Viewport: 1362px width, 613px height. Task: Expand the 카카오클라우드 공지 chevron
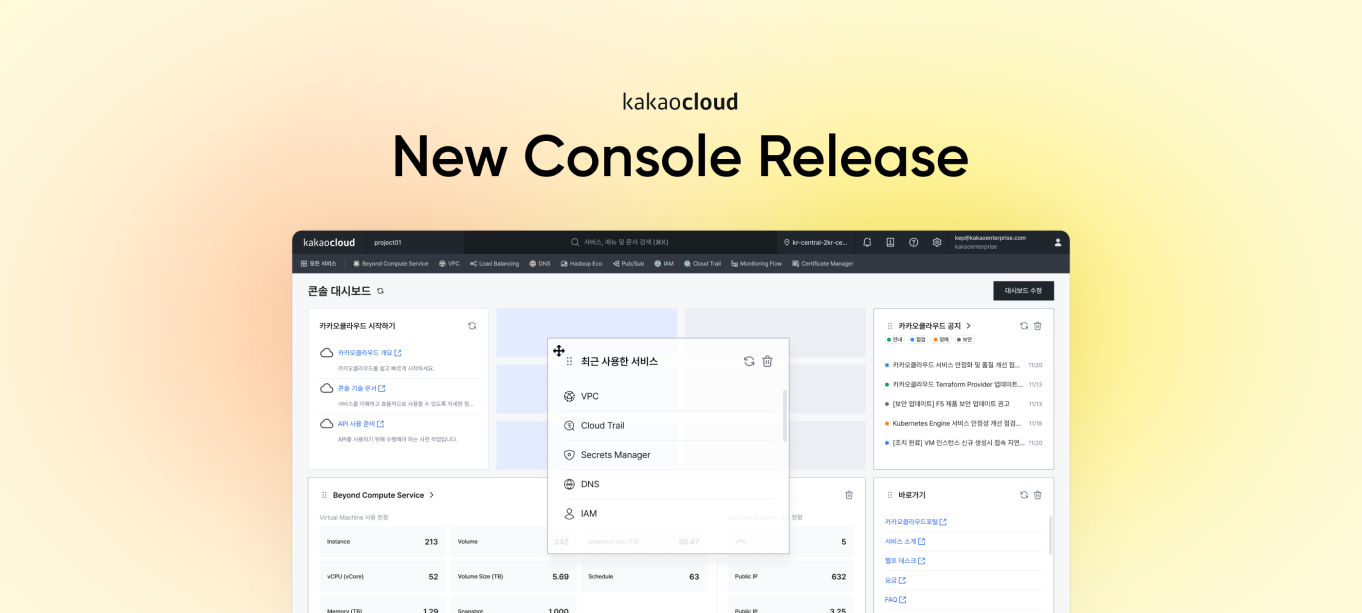point(968,326)
